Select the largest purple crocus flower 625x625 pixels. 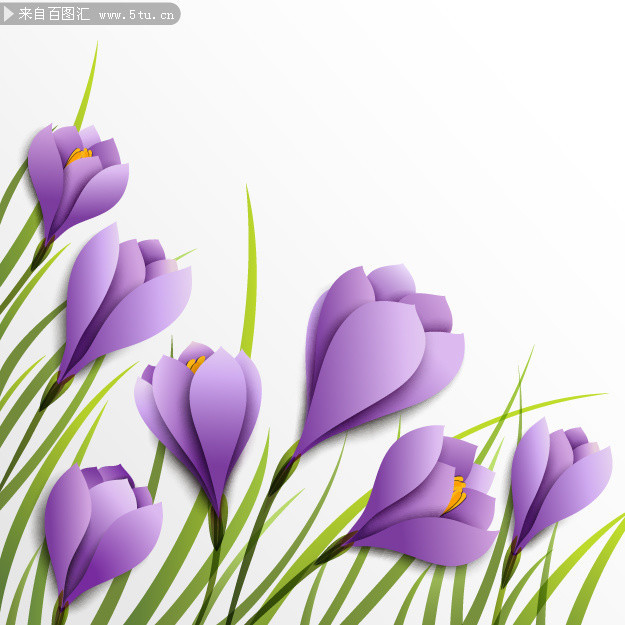click(379, 357)
